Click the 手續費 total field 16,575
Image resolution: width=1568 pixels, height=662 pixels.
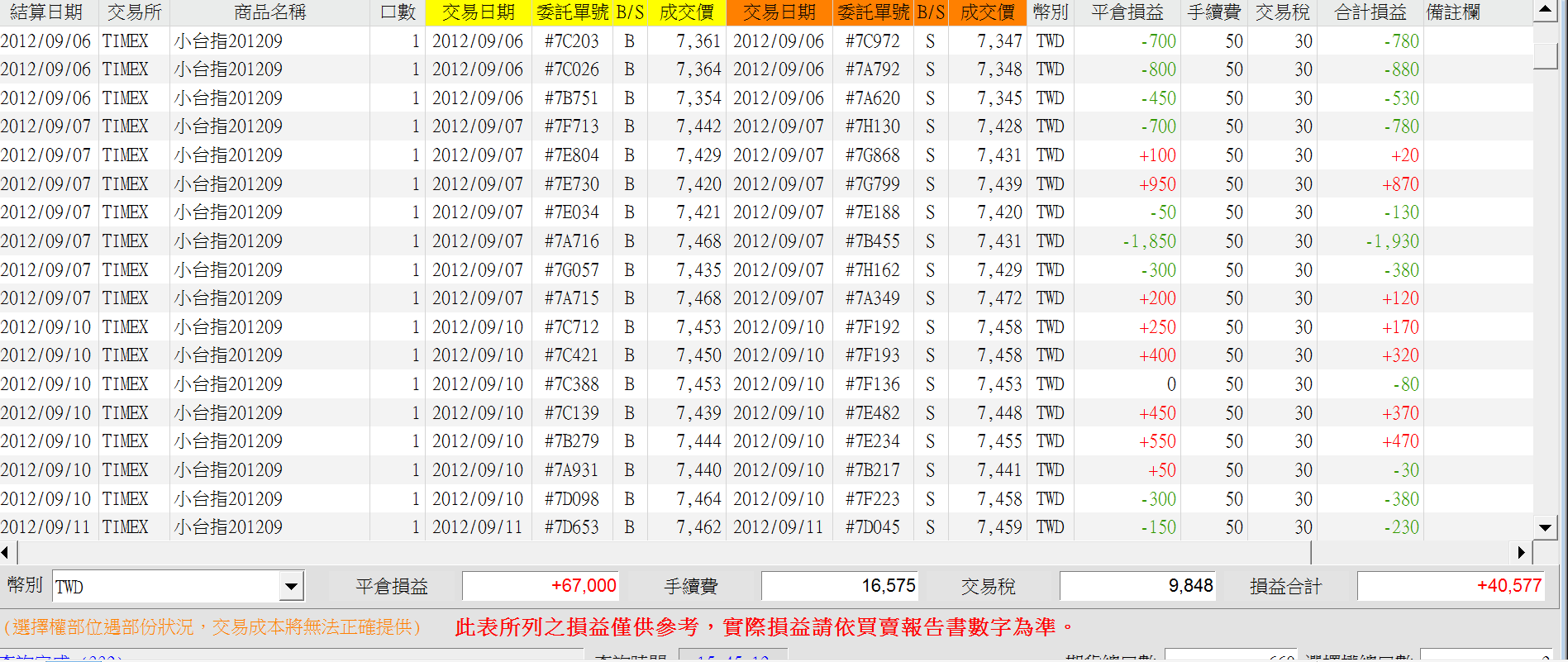(x=840, y=586)
